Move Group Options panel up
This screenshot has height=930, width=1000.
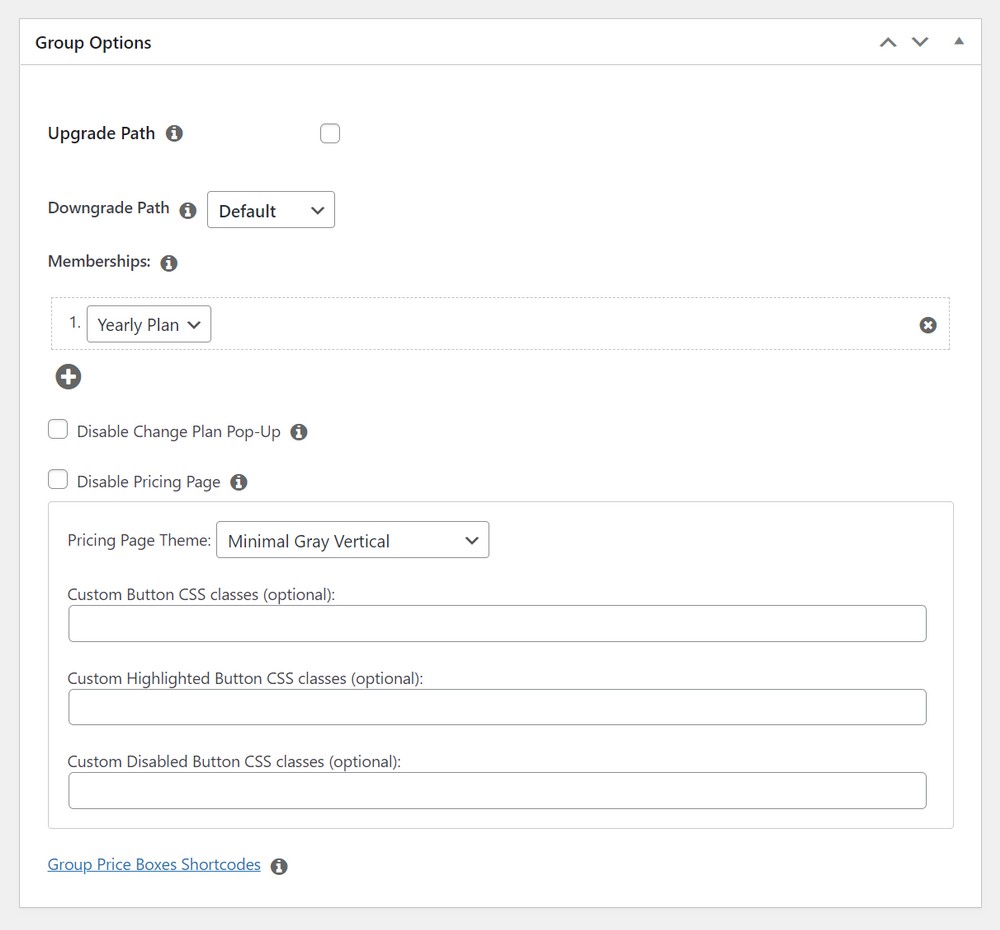888,42
